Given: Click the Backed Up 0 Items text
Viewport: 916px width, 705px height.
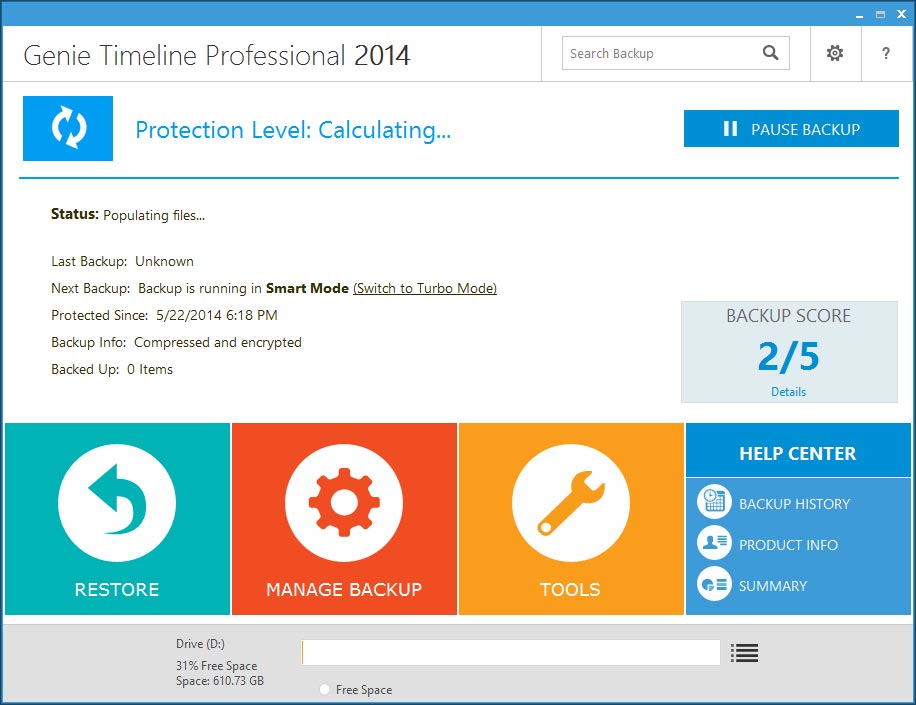Looking at the screenshot, I should coord(112,369).
